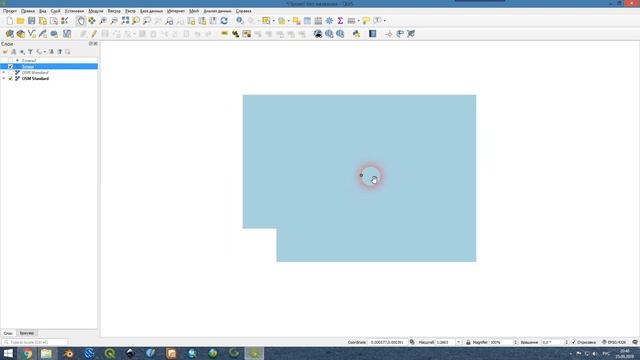The image size is (640, 360).
Task: Click the Processing Toolbox gear icon
Action: [x=329, y=20]
